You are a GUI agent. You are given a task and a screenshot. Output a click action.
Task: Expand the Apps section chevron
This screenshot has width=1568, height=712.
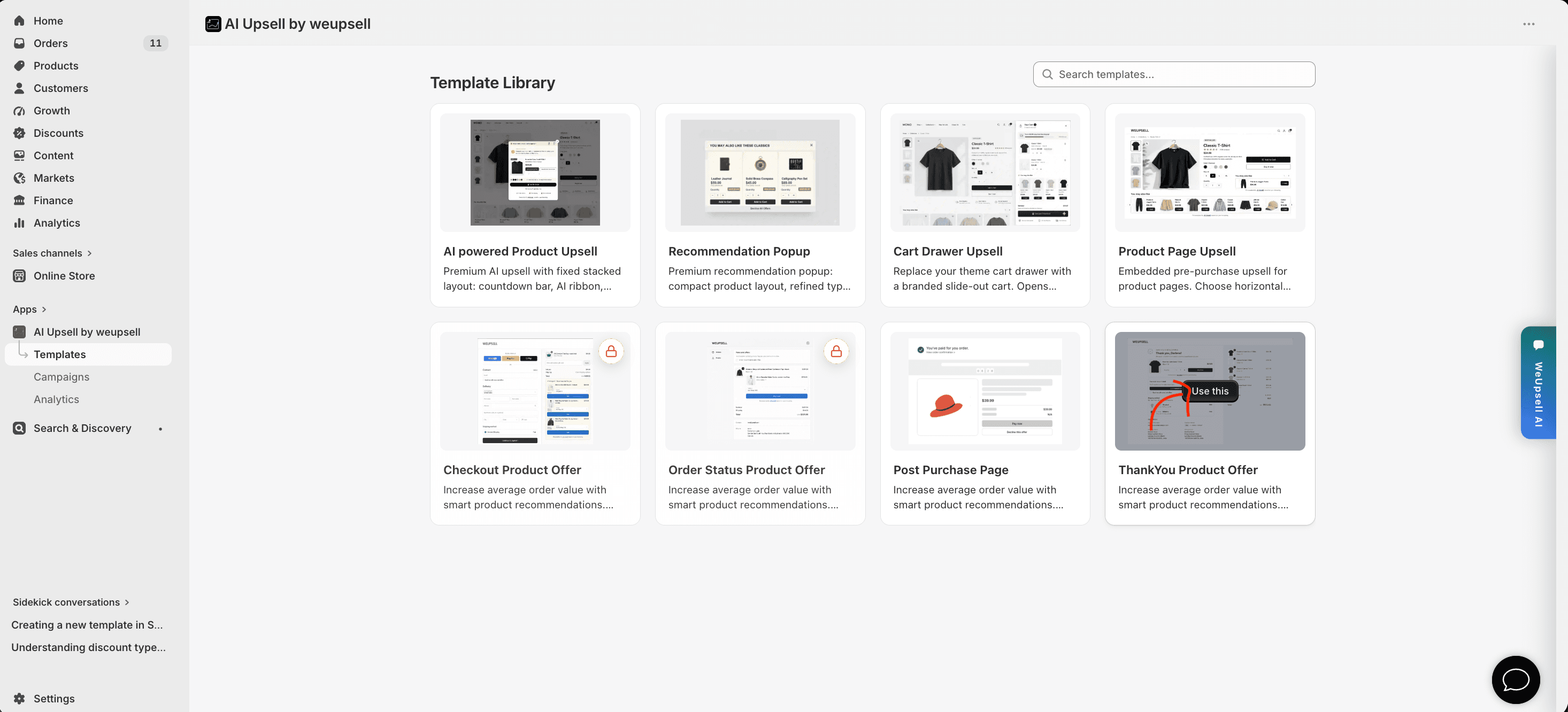tap(44, 309)
